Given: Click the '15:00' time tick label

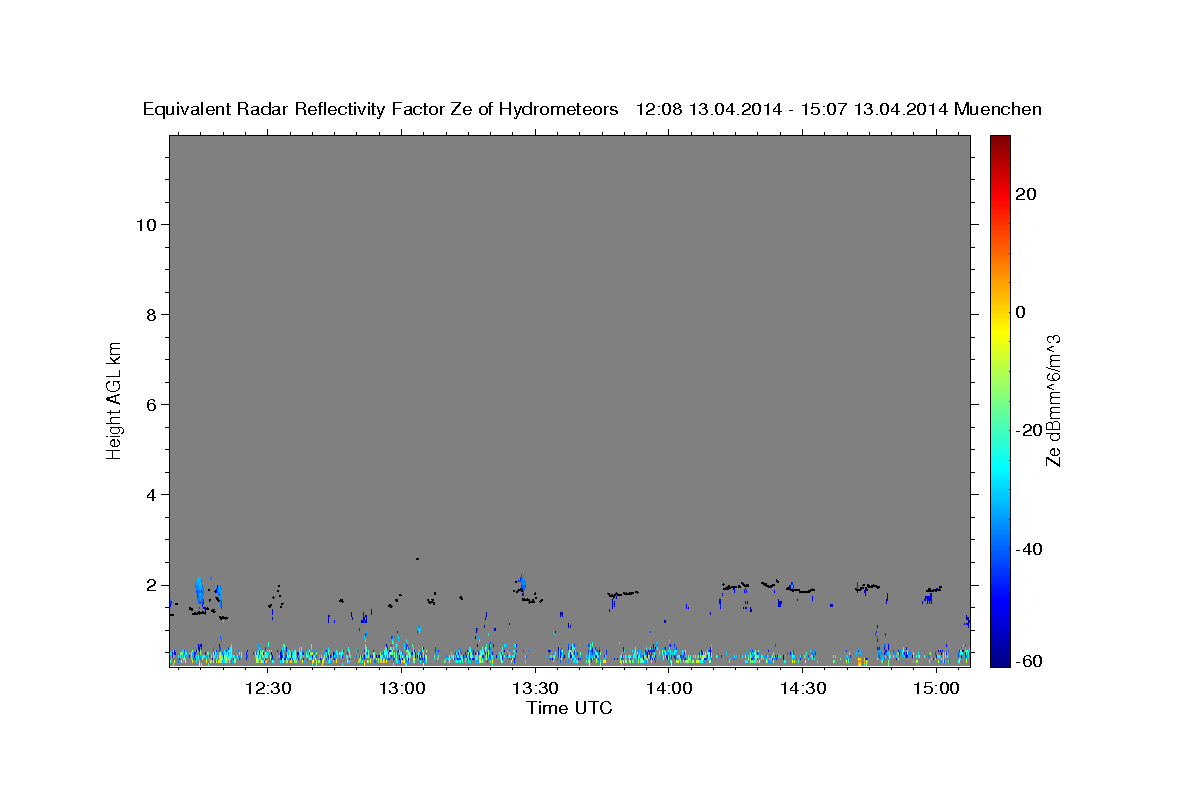Looking at the screenshot, I should coord(936,688).
